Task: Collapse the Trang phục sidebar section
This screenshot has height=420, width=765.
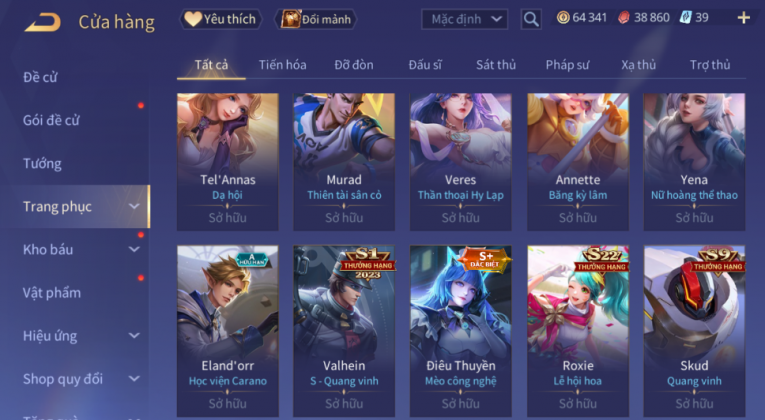Action: pyautogui.click(x=134, y=206)
